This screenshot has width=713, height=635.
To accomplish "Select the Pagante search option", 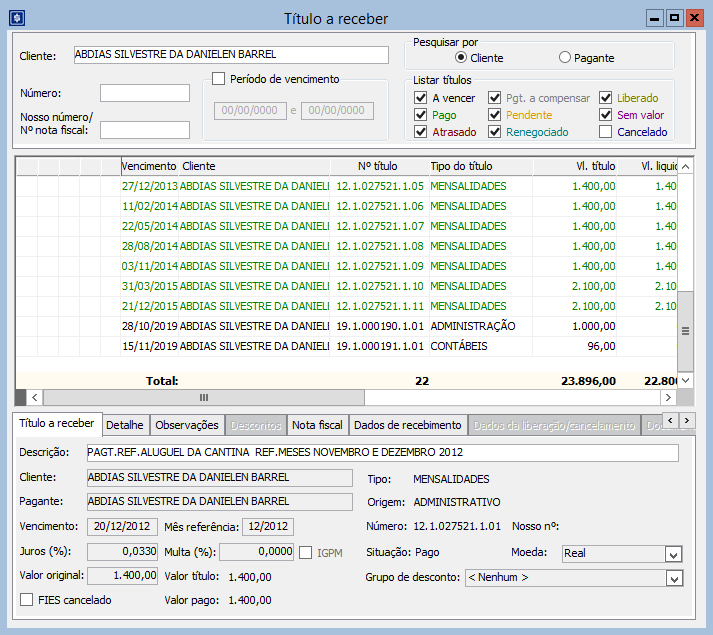I will [x=565, y=58].
